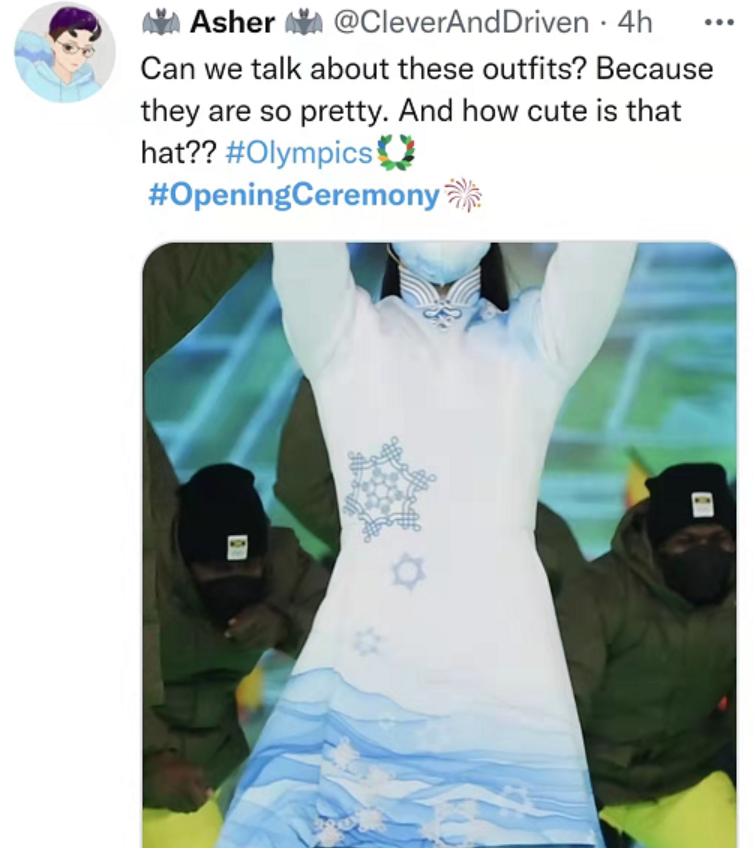Click the left black beanie hat logo
Viewport: 754px width, 848px height.
(237, 547)
